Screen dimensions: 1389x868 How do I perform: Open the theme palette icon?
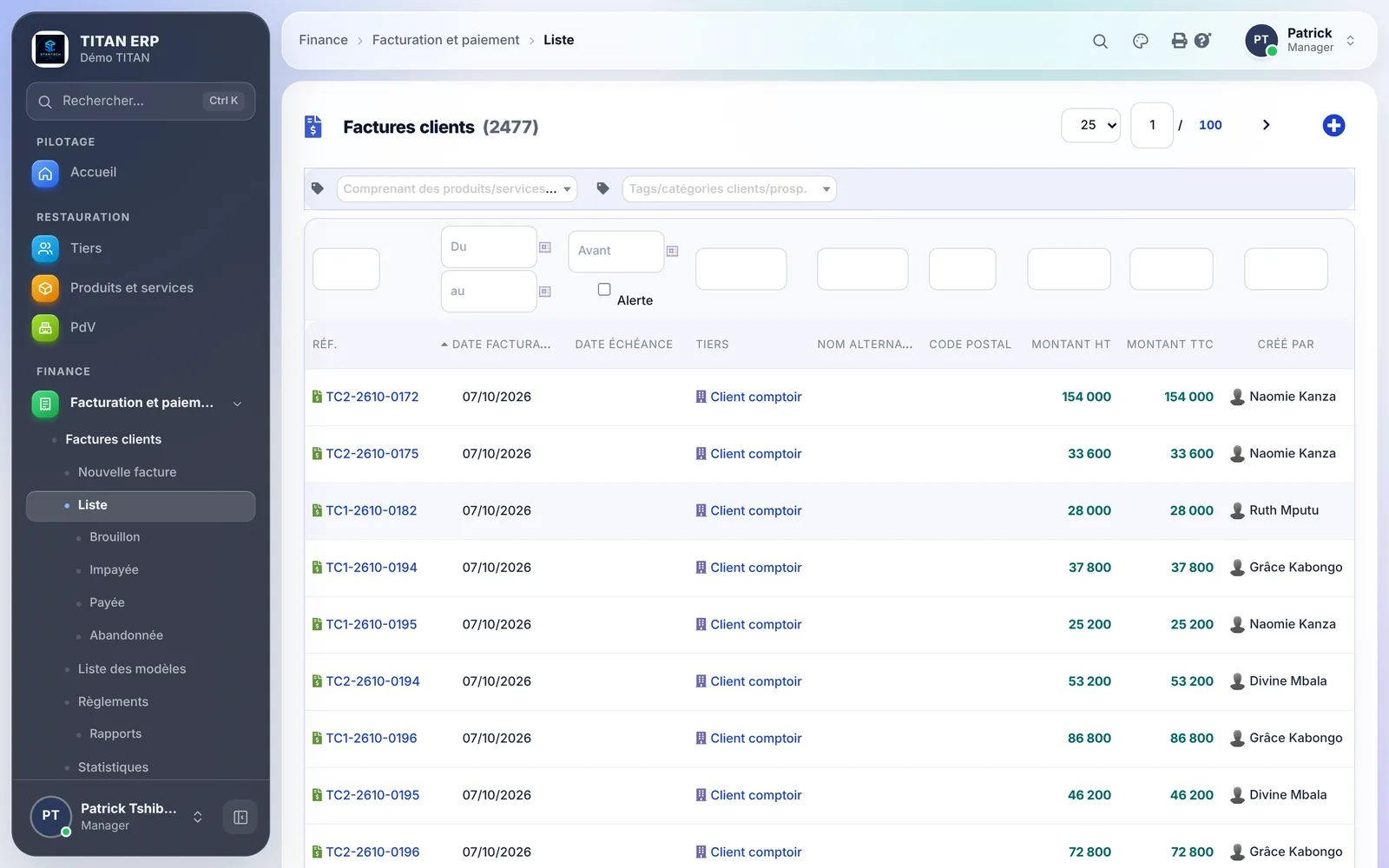pyautogui.click(x=1141, y=41)
